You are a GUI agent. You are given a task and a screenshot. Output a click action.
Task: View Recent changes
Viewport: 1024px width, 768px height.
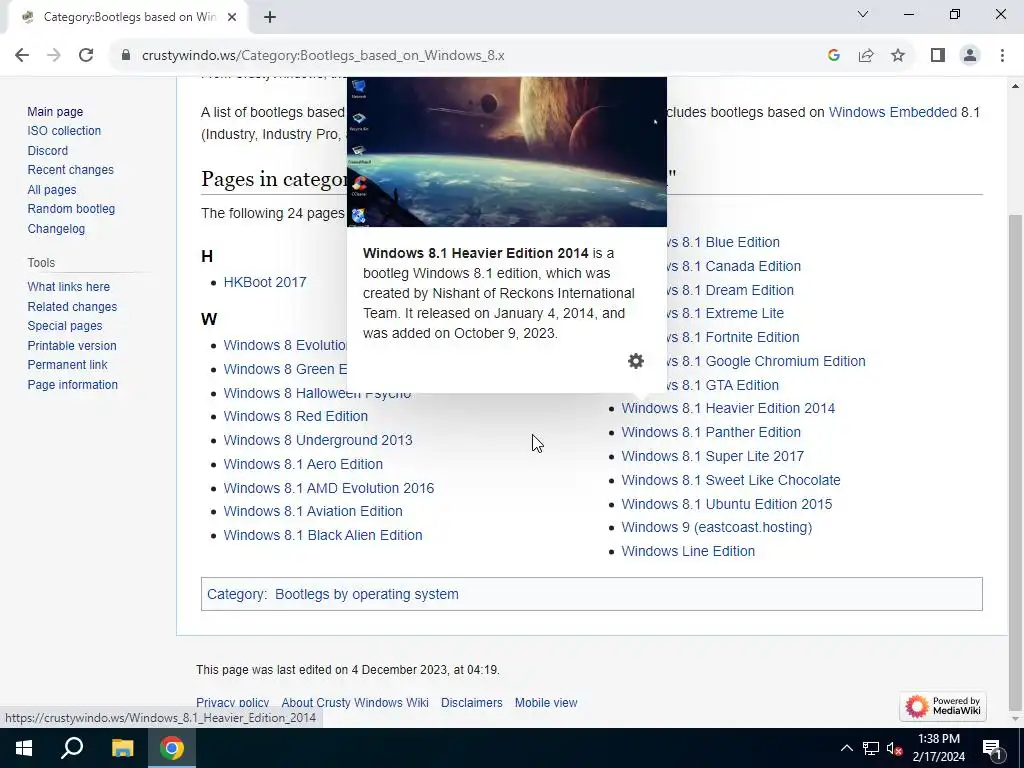[71, 170]
